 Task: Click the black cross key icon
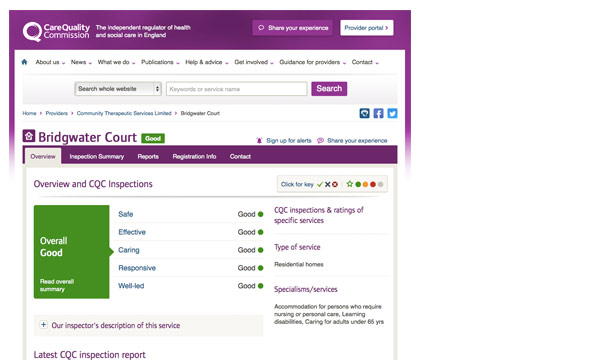coord(328,184)
